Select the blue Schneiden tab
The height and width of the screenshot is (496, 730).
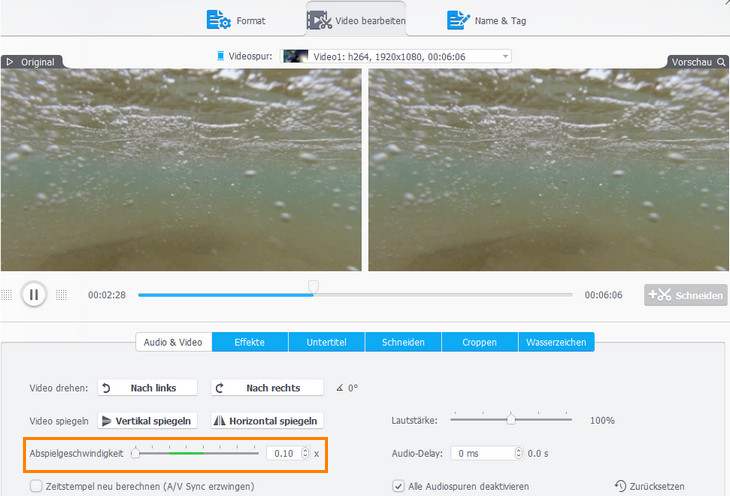403,342
